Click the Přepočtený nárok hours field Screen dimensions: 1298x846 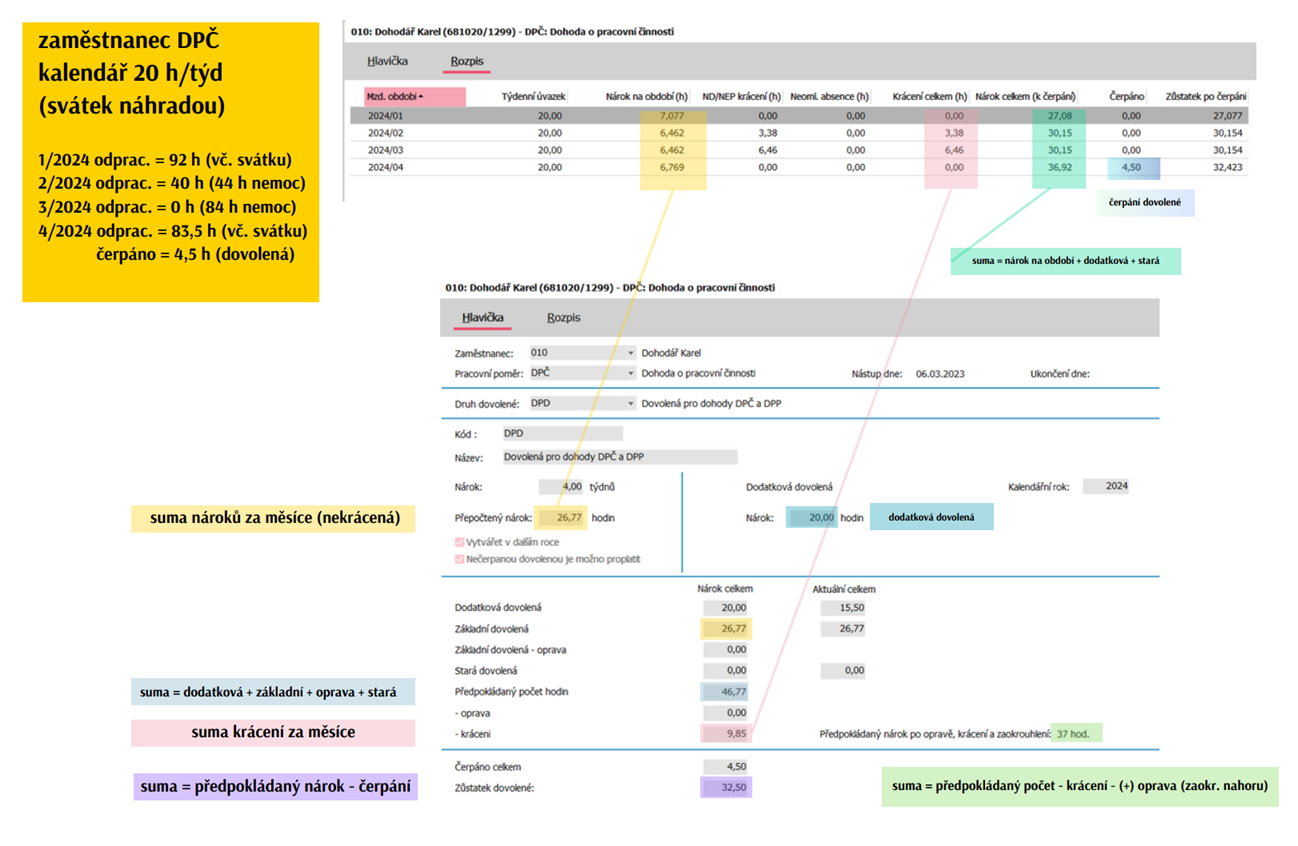pyautogui.click(x=562, y=518)
